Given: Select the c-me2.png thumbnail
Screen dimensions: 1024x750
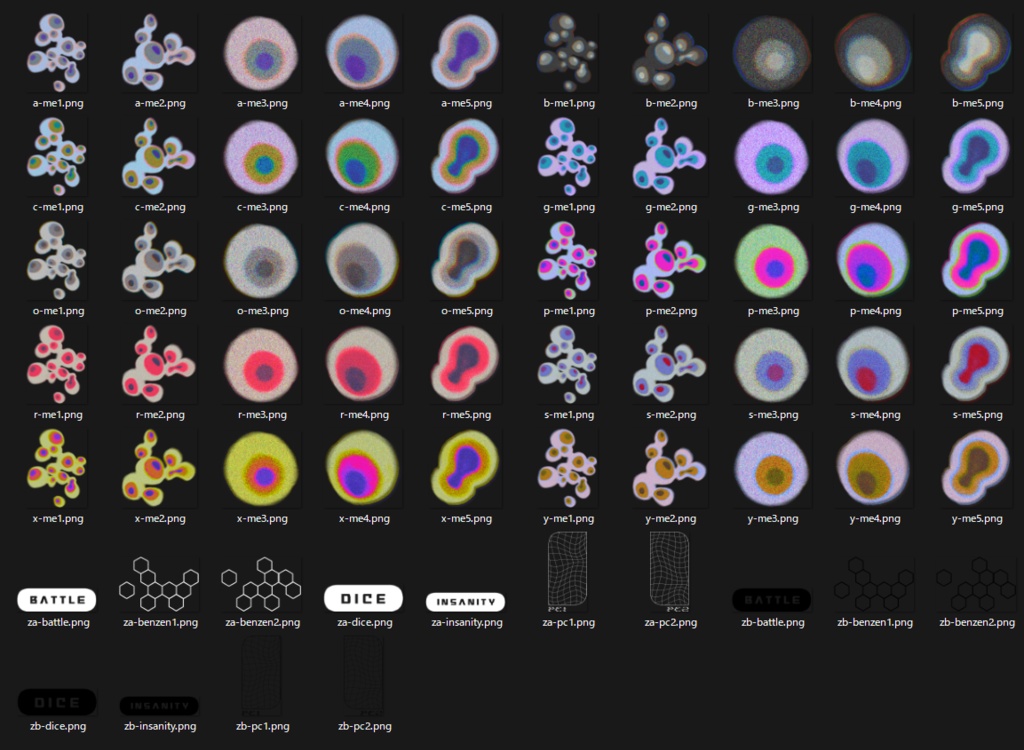Looking at the screenshot, I should (159, 157).
